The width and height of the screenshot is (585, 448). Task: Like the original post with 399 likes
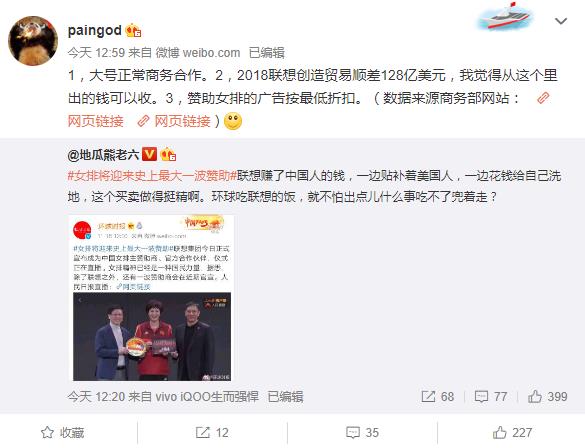pos(547,396)
